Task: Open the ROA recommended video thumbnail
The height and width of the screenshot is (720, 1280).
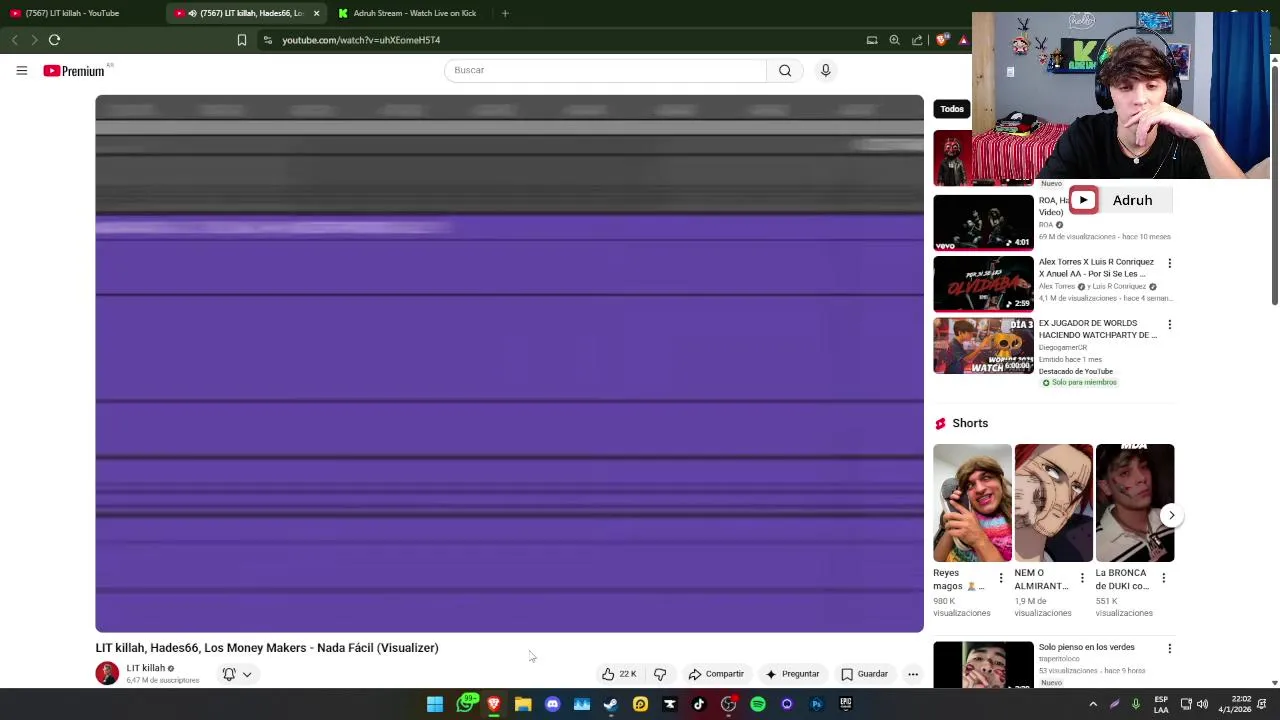Action: pos(983,222)
